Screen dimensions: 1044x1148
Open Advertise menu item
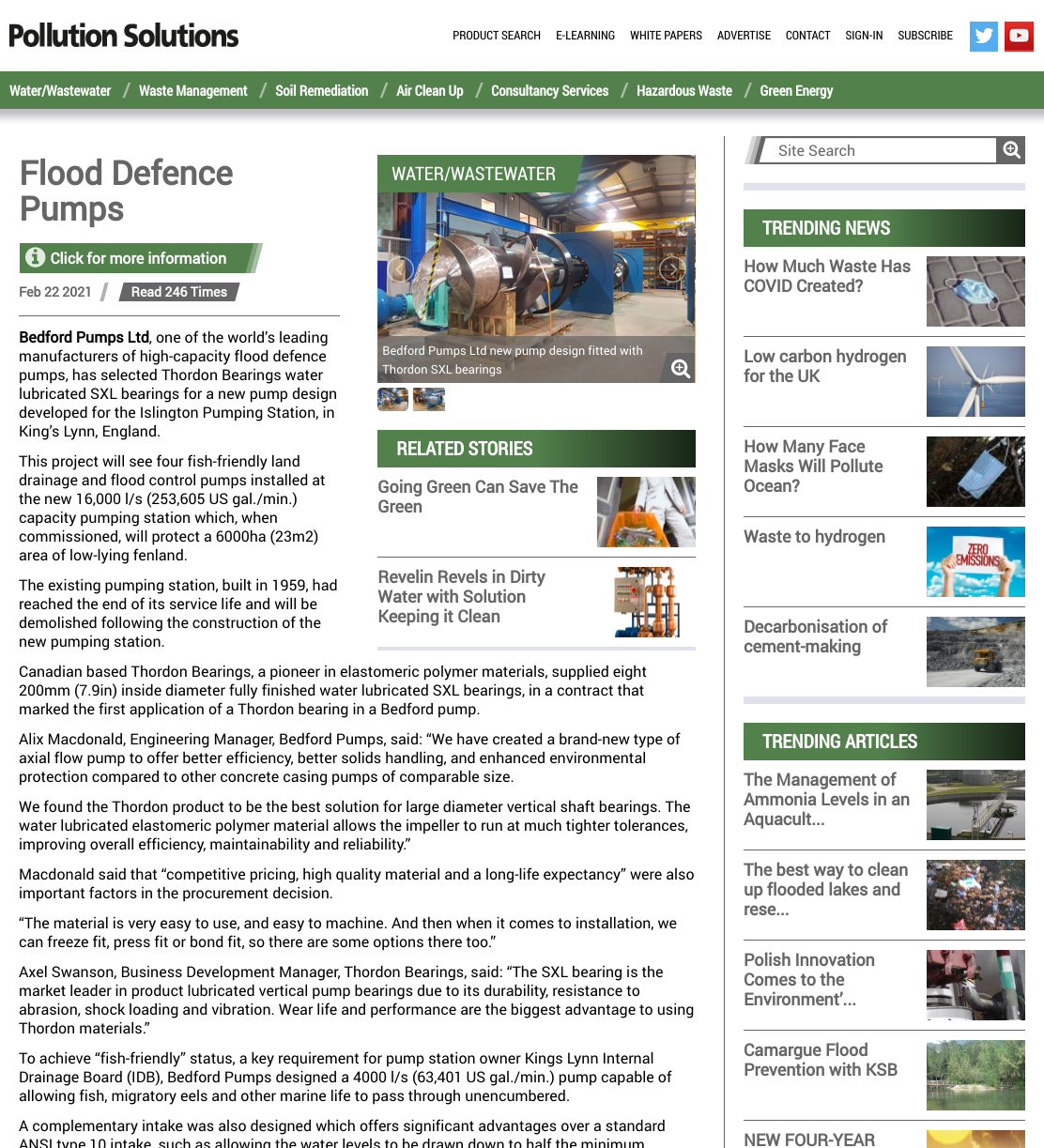(x=744, y=36)
